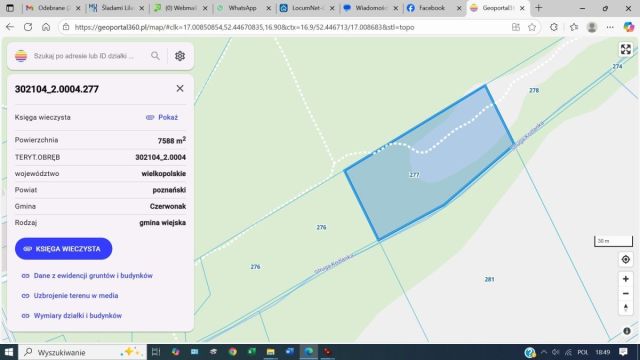This screenshot has width=640, height=360.
Task: Open tab actions menu icon
Action: (10, 8)
